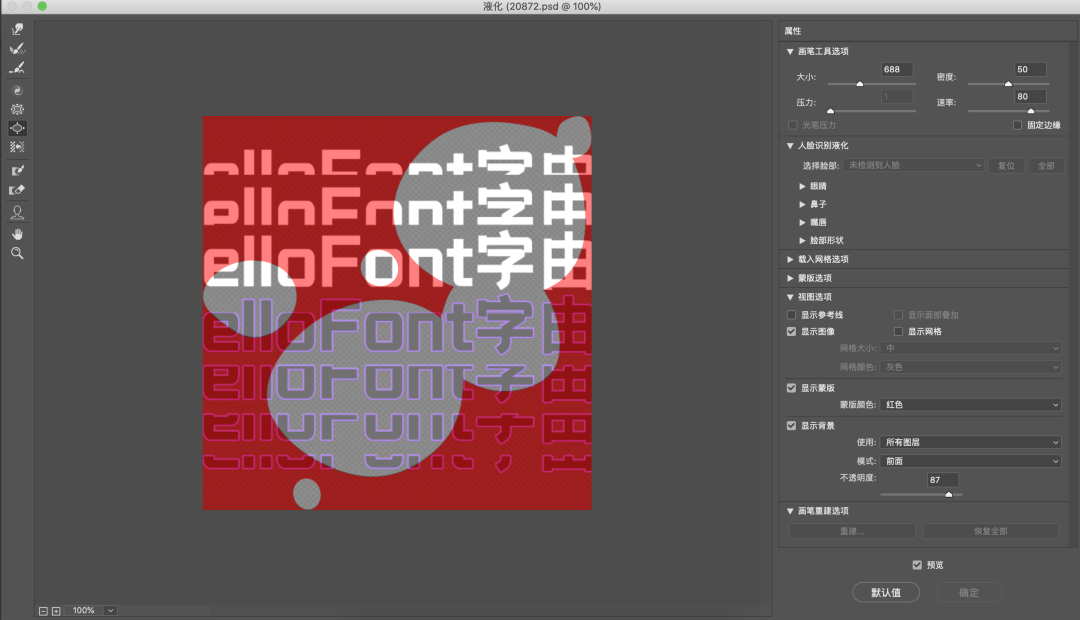This screenshot has height=620, width=1080.
Task: Select the Face tool
Action: (x=17, y=212)
